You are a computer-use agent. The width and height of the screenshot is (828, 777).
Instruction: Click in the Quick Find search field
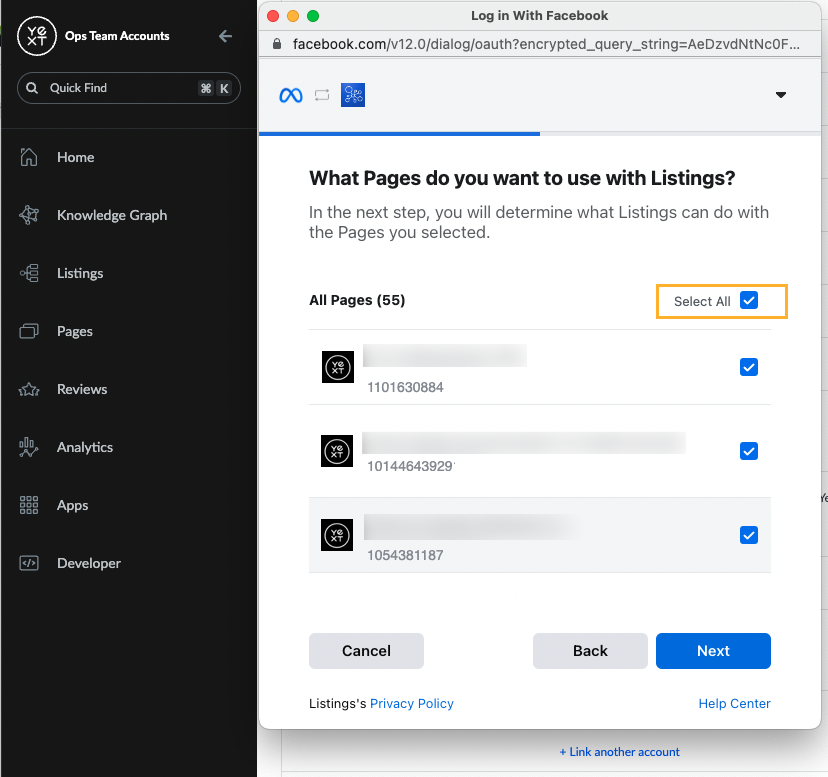[120, 88]
